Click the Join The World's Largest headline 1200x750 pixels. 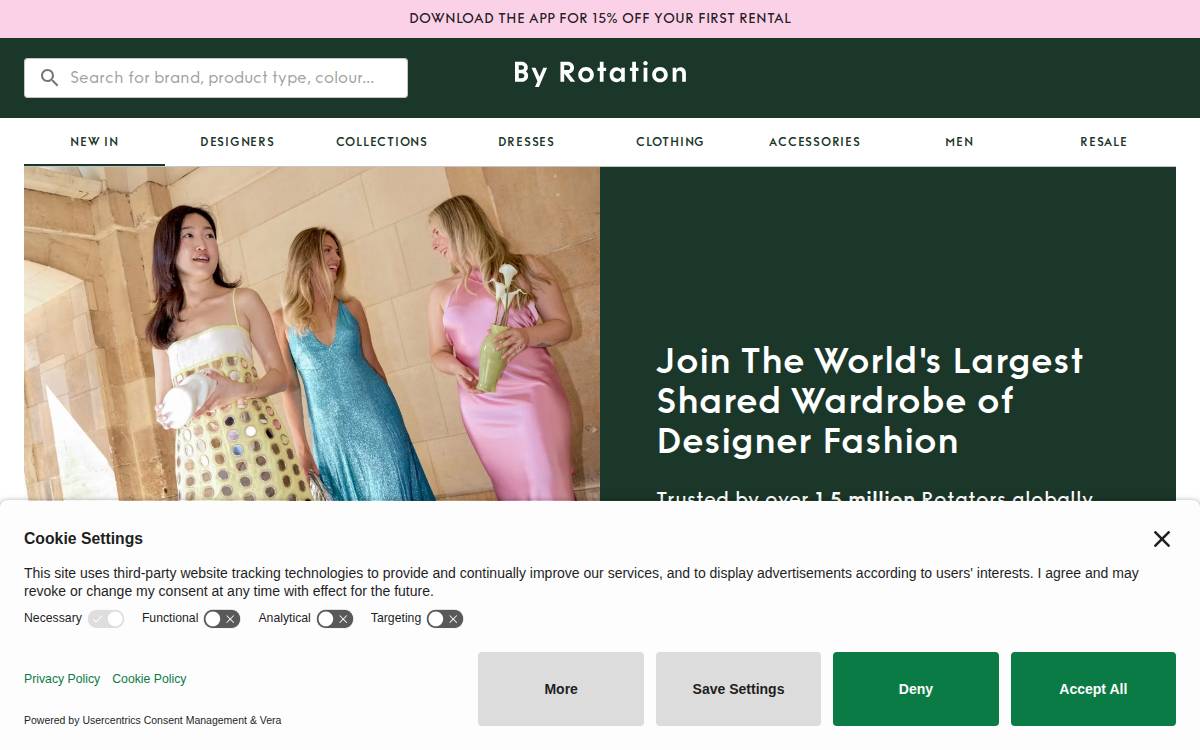(869, 400)
